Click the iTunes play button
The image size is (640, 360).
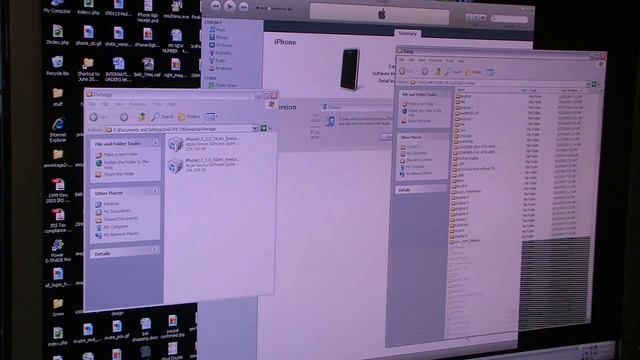pyautogui.click(x=230, y=6)
